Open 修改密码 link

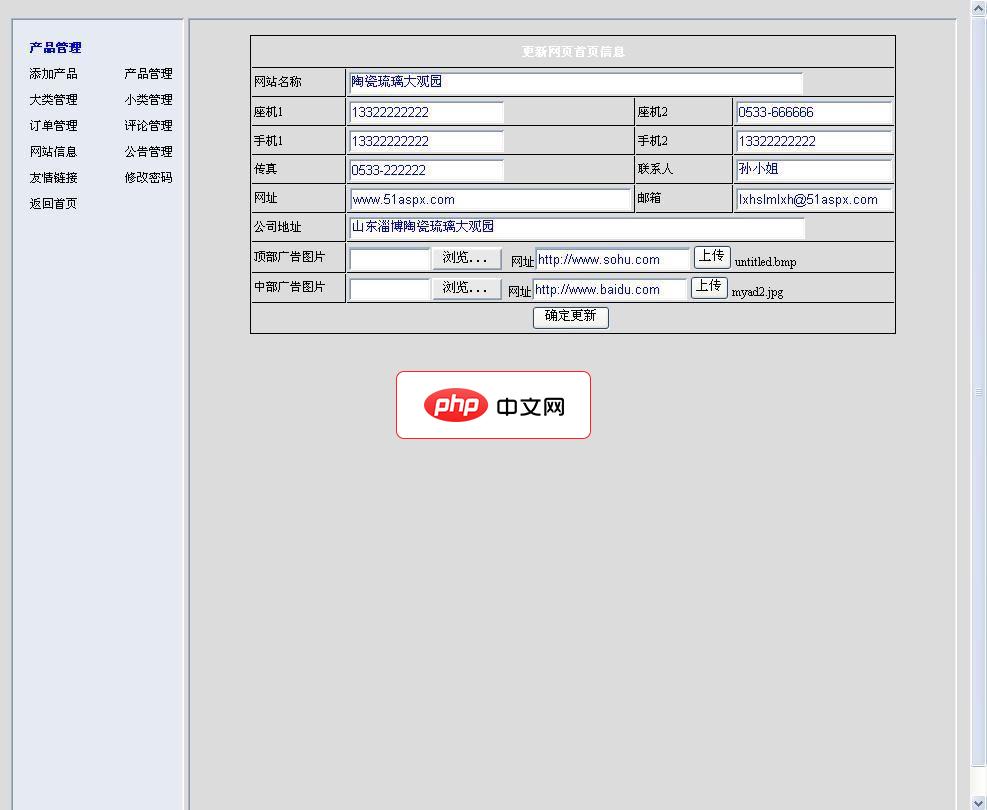[x=148, y=178]
